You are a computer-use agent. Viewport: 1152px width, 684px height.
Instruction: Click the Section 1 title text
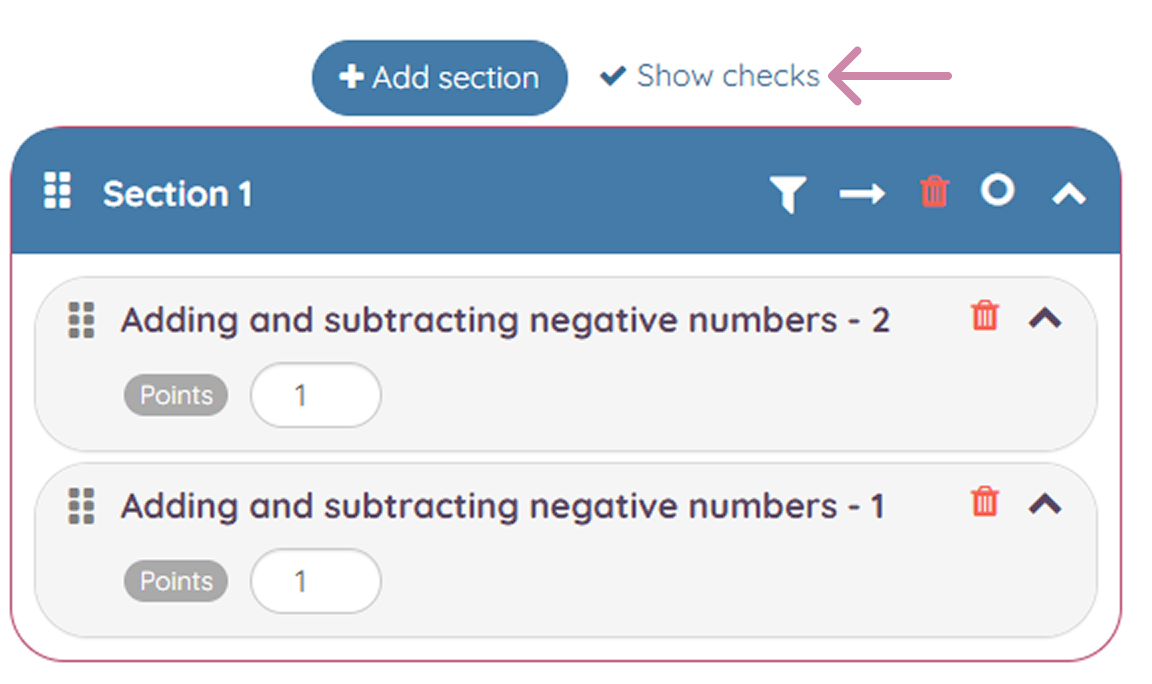coord(177,194)
